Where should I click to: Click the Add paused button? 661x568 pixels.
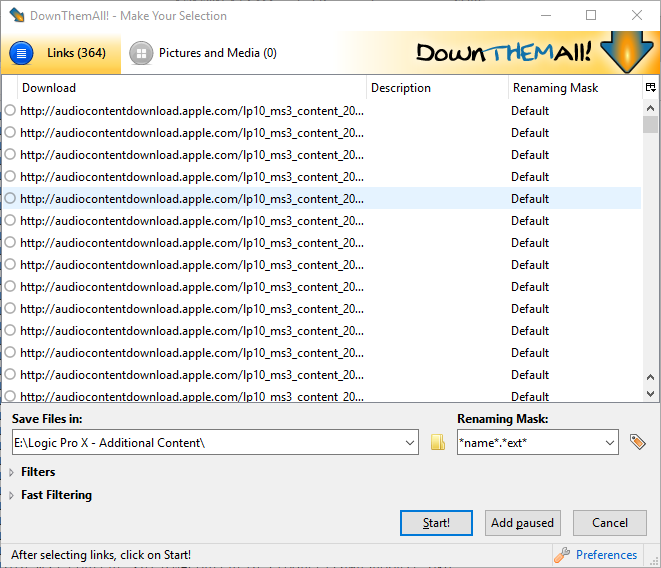[523, 523]
